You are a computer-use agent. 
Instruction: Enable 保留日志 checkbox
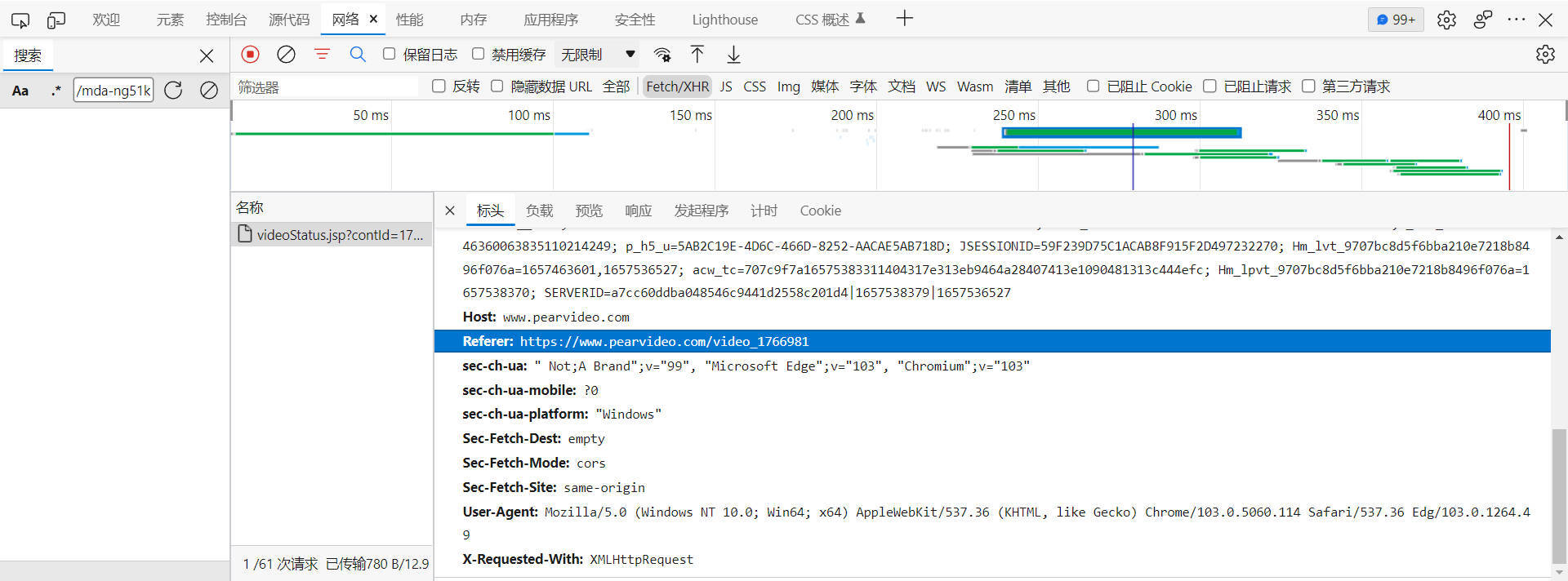(x=390, y=54)
